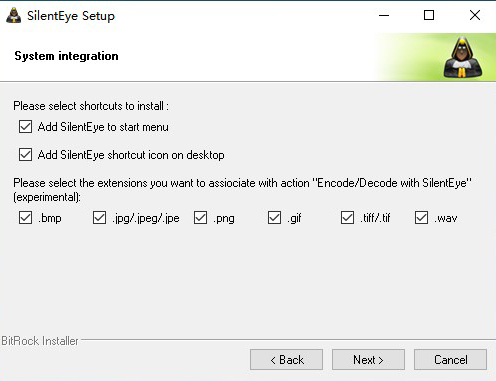496x381 pixels.
Task: Click the BitRock Installer label
Action: [40, 341]
